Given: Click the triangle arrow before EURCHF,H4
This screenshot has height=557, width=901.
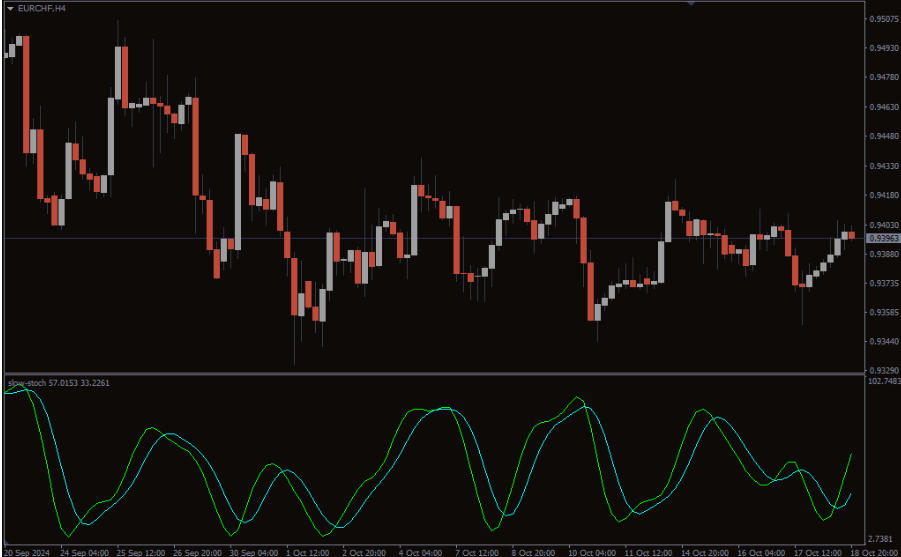Looking at the screenshot, I should click(x=10, y=9).
